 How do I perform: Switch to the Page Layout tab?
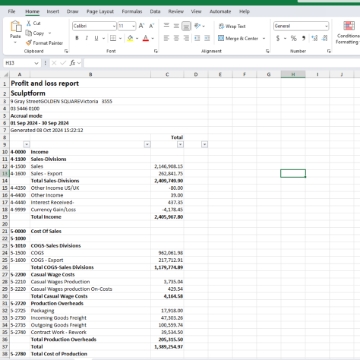click(100, 11)
